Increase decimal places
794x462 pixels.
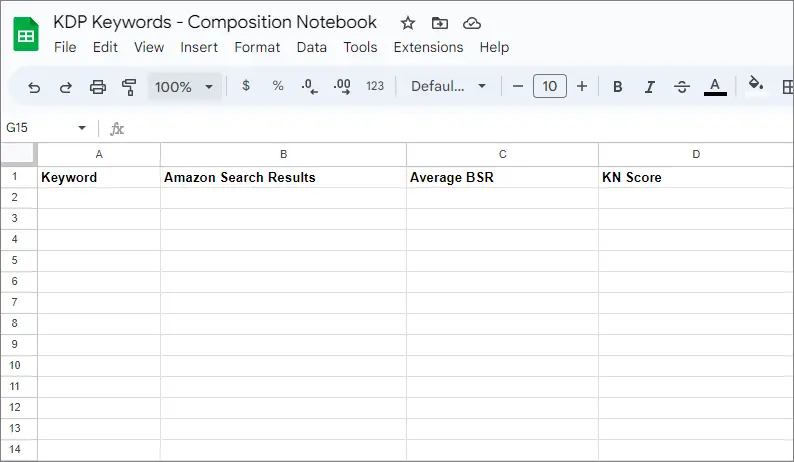coord(342,87)
